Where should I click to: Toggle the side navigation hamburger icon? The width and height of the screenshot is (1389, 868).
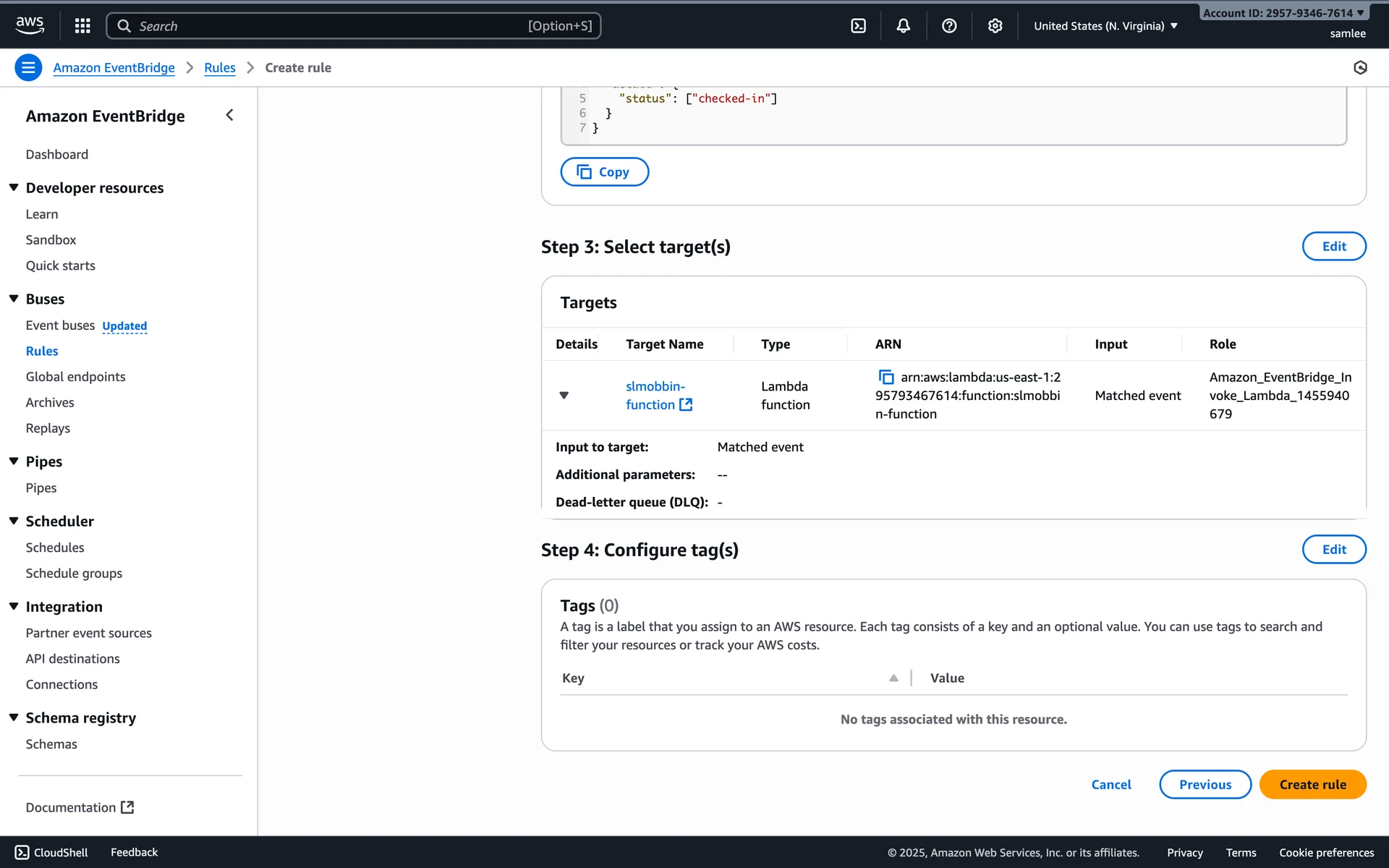(x=28, y=68)
